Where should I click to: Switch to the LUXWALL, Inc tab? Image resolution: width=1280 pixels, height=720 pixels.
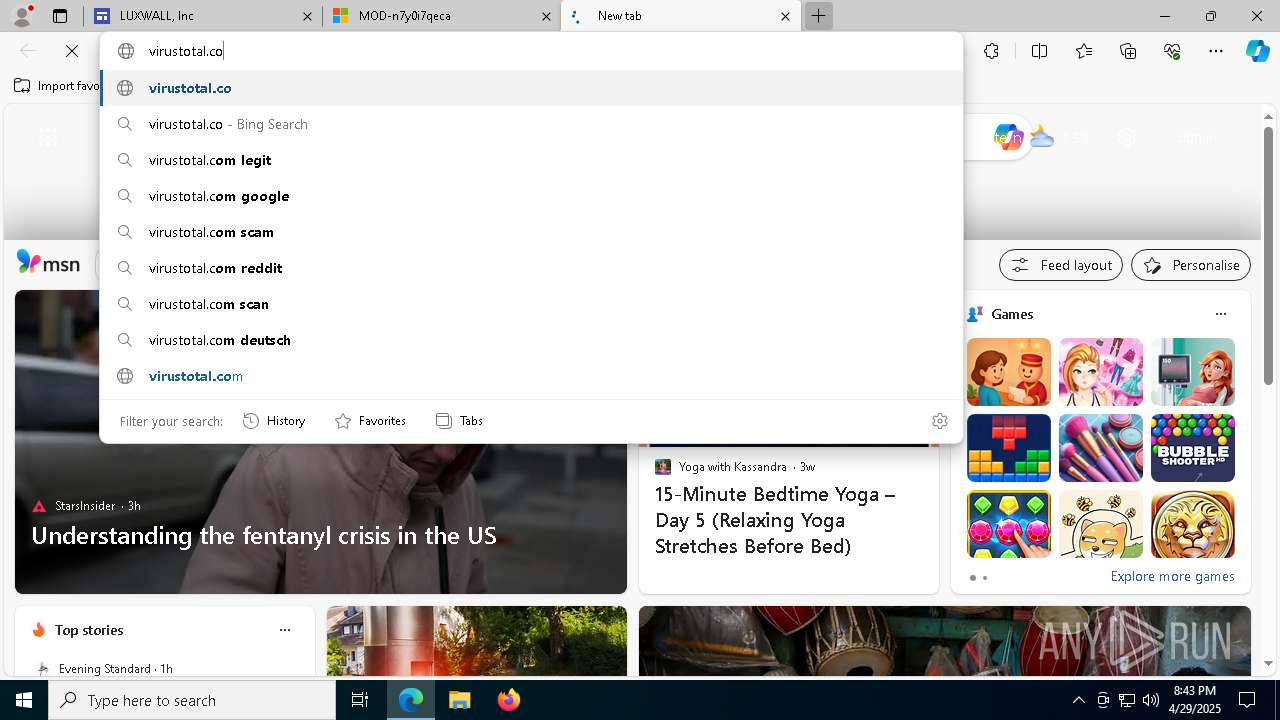tap(205, 16)
